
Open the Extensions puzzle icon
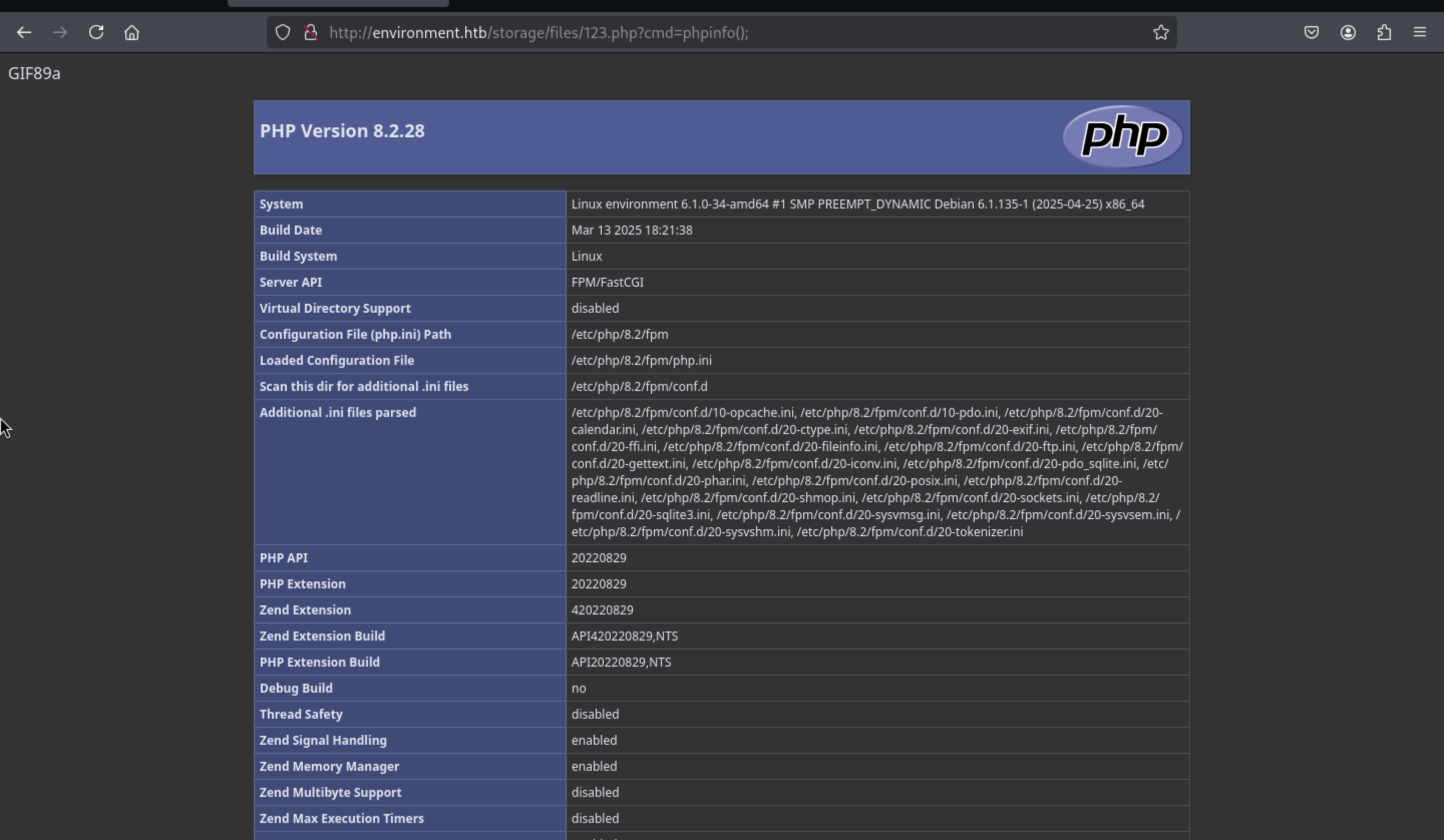click(x=1384, y=33)
